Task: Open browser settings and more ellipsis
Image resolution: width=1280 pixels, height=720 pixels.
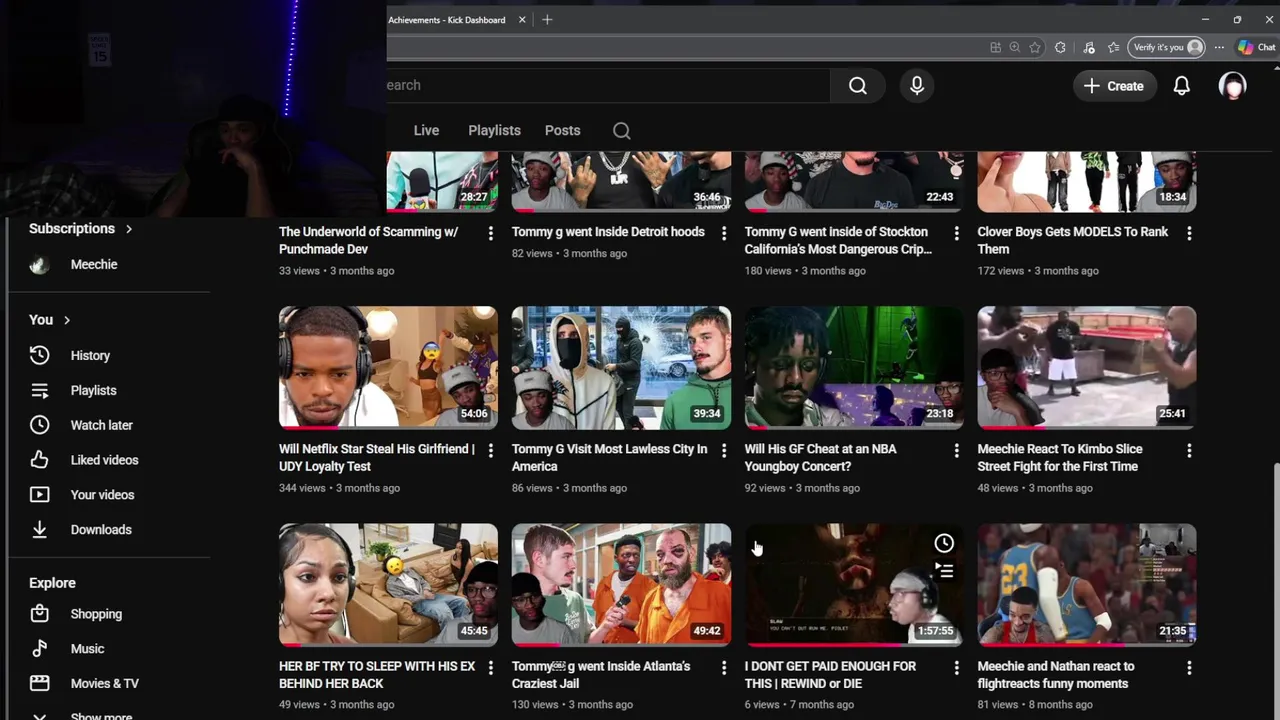Action: tap(1219, 47)
